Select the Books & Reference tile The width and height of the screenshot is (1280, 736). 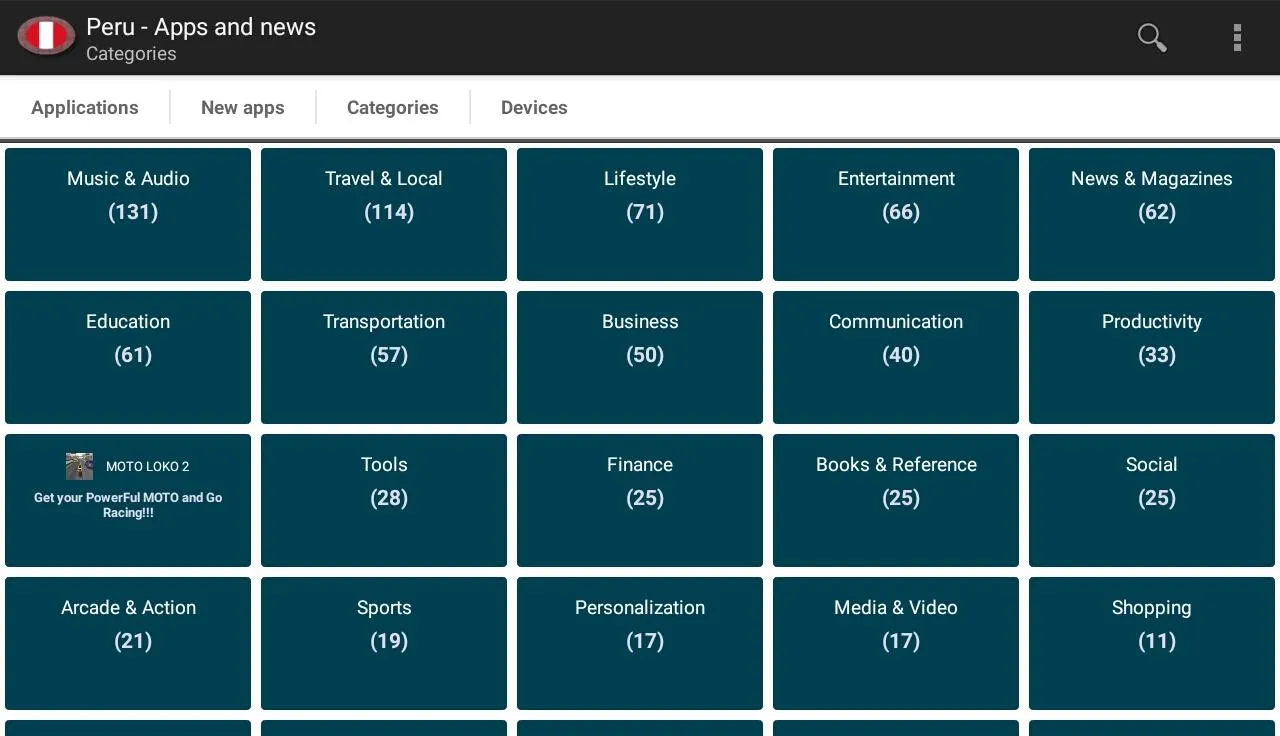896,501
